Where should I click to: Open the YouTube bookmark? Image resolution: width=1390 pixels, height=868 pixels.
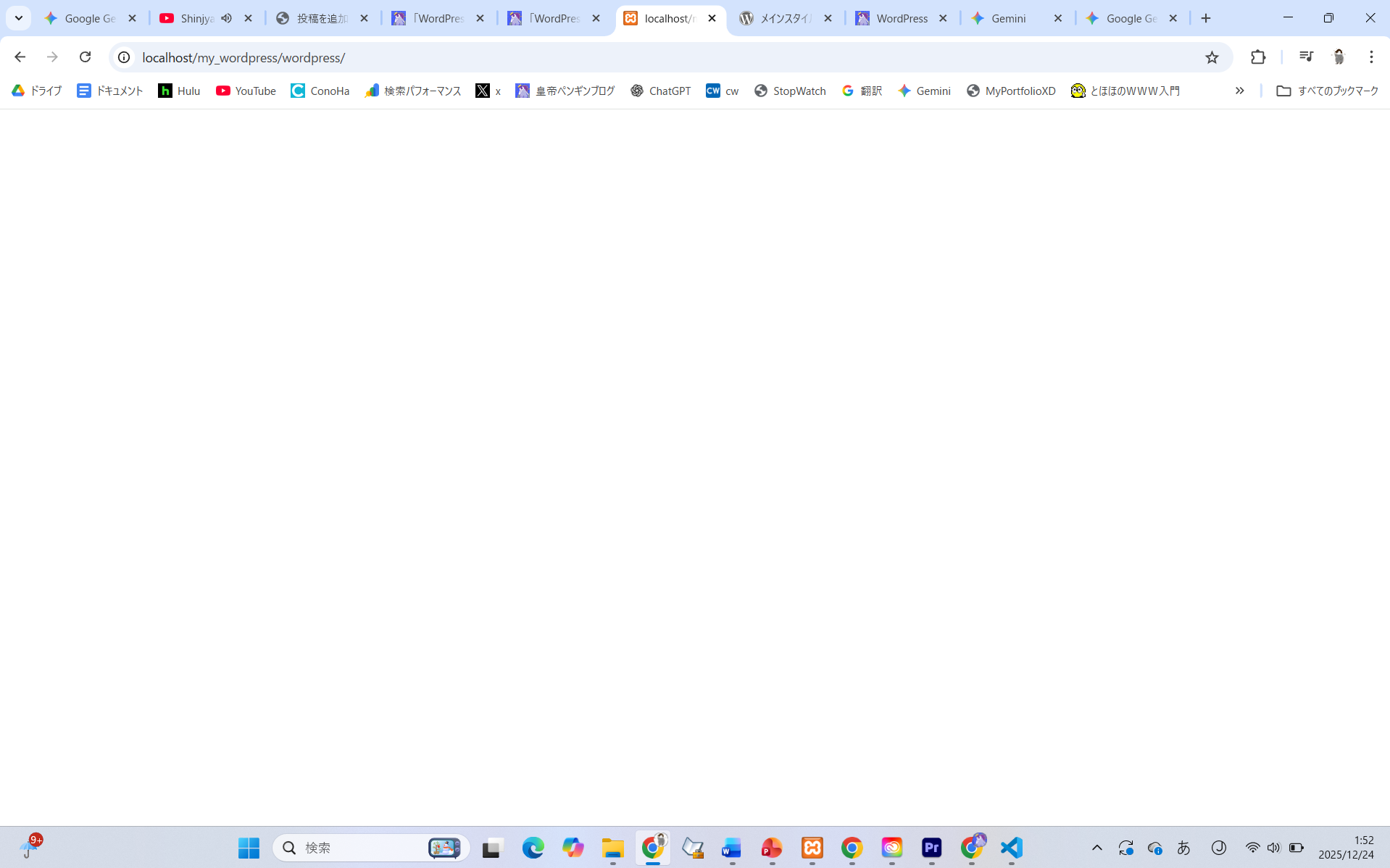click(x=246, y=91)
